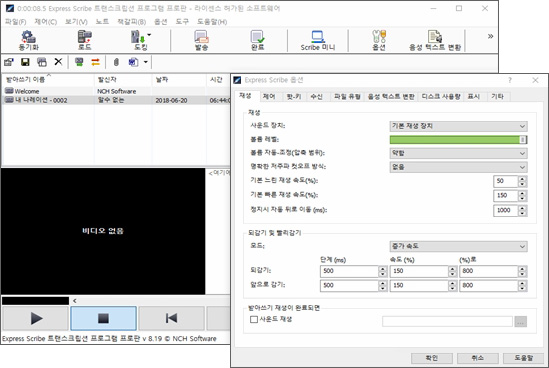Click the icon beside the 내 나레이션 - 0002 row

pos(9,100)
